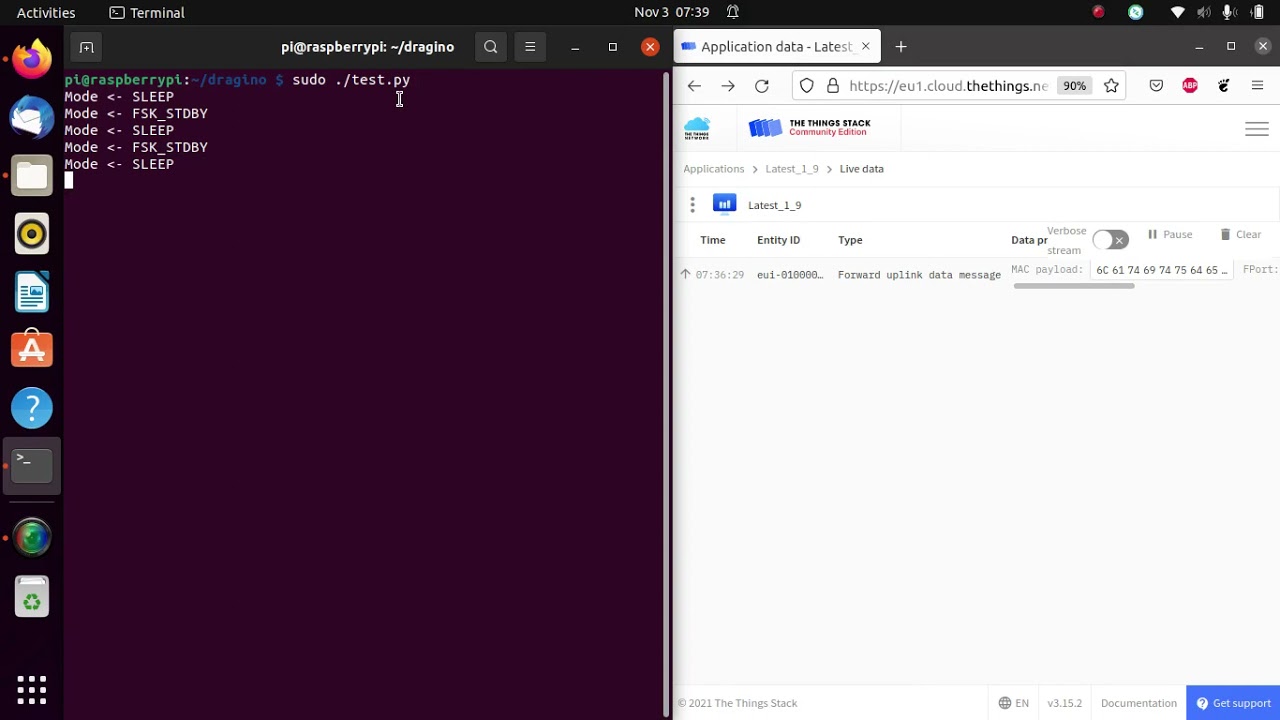Open the three-dot application menu
Screen dimensions: 1280x720
click(x=692, y=205)
